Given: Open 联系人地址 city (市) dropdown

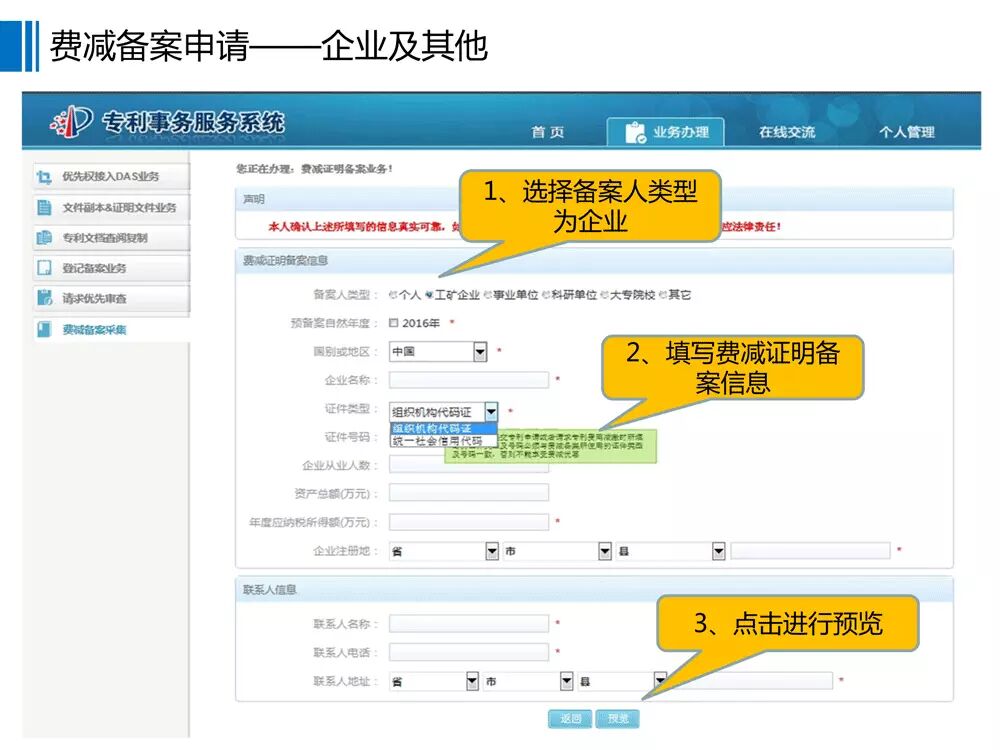Looking at the screenshot, I should 528,681.
